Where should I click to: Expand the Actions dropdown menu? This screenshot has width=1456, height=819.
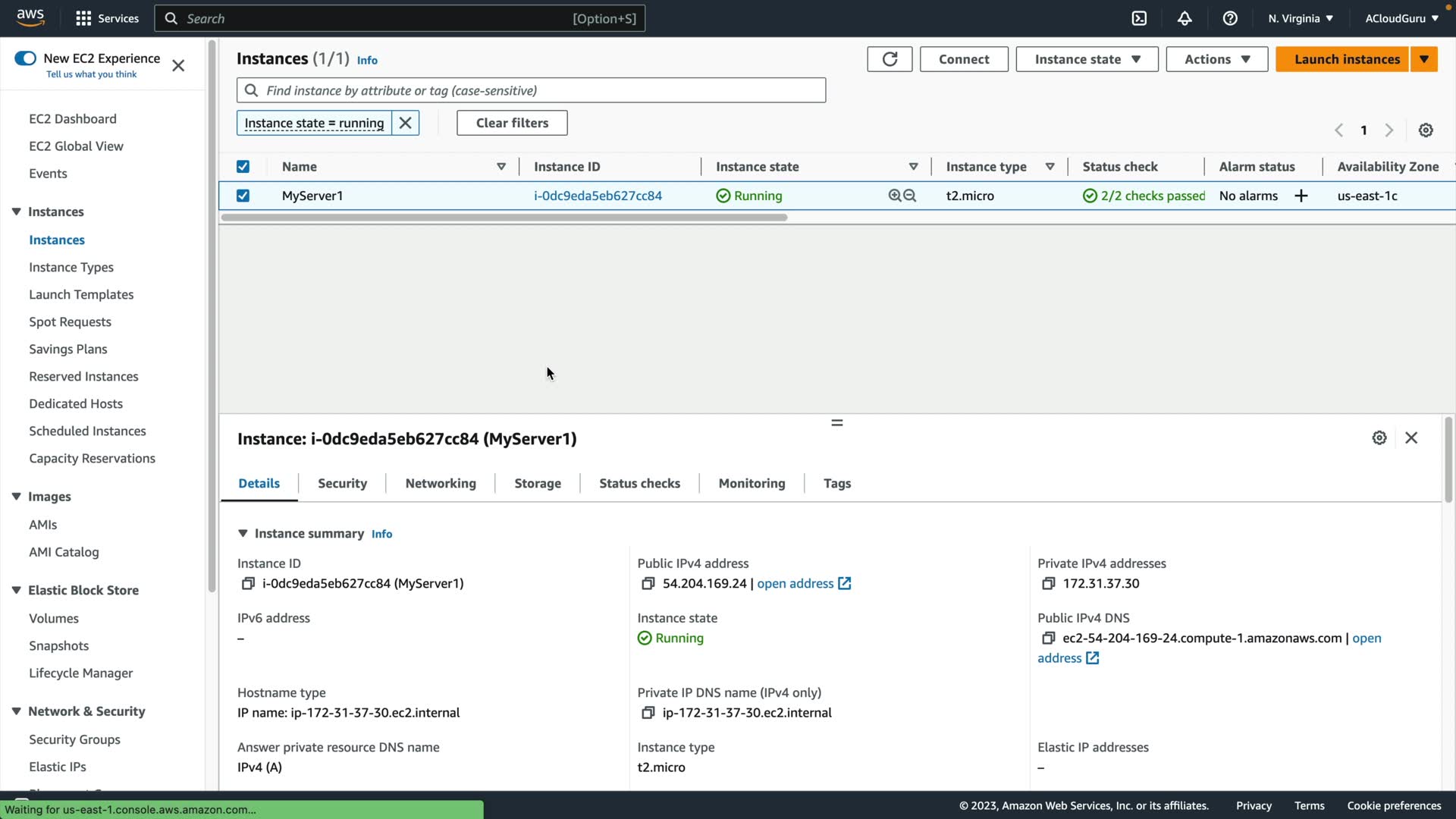coord(1216,59)
